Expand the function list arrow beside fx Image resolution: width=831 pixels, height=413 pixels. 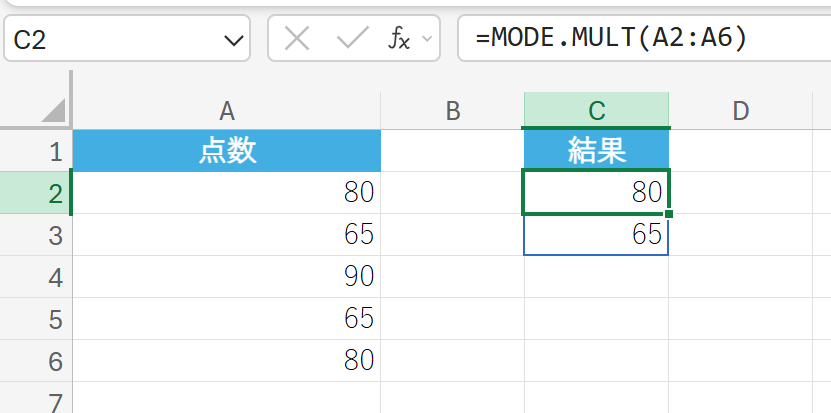428,39
